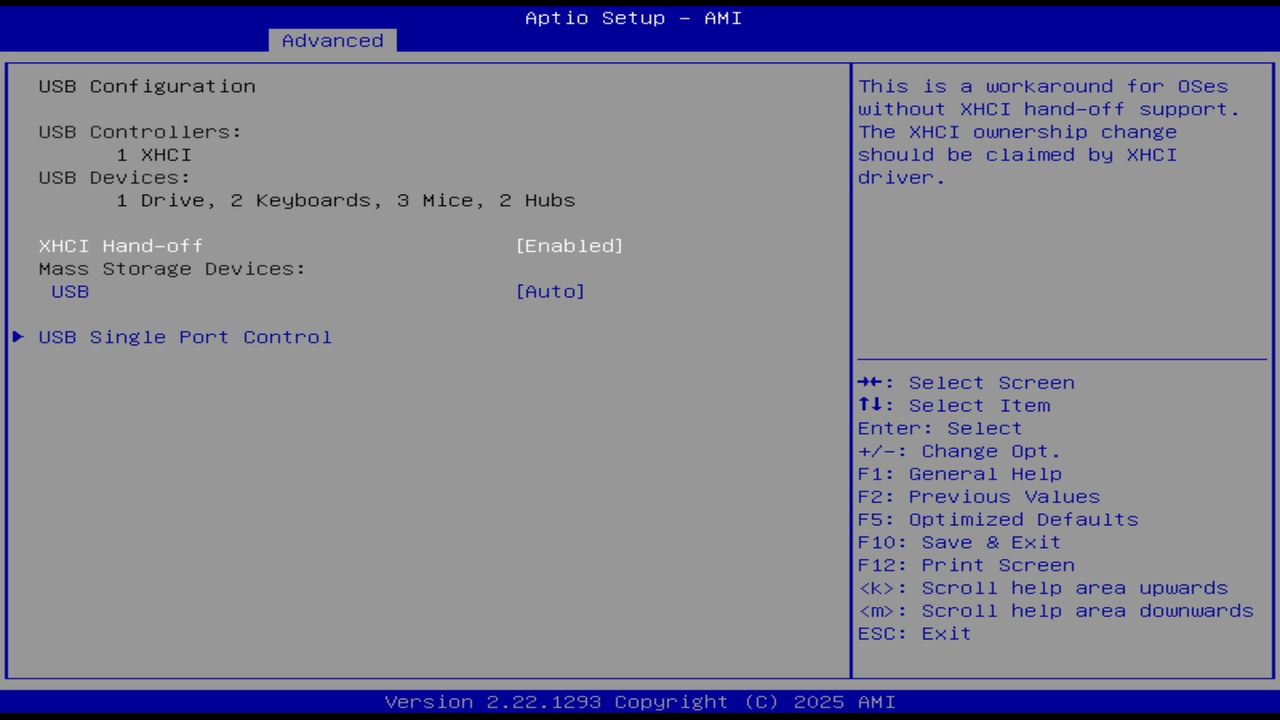Select the USB item under Mass Storage Devices
The width and height of the screenshot is (1280, 720).
(69, 291)
